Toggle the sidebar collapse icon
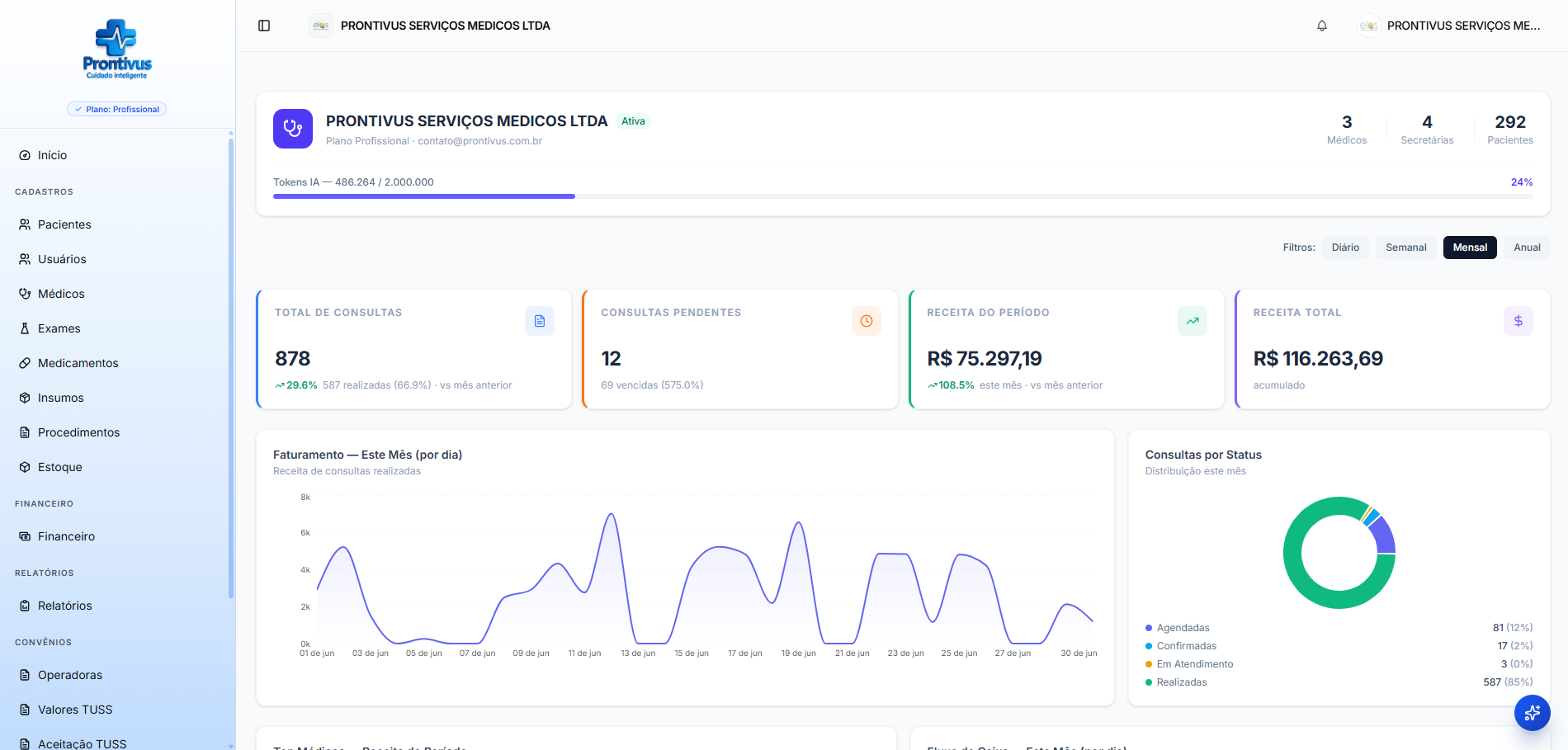This screenshot has width=1568, height=750. (x=264, y=26)
